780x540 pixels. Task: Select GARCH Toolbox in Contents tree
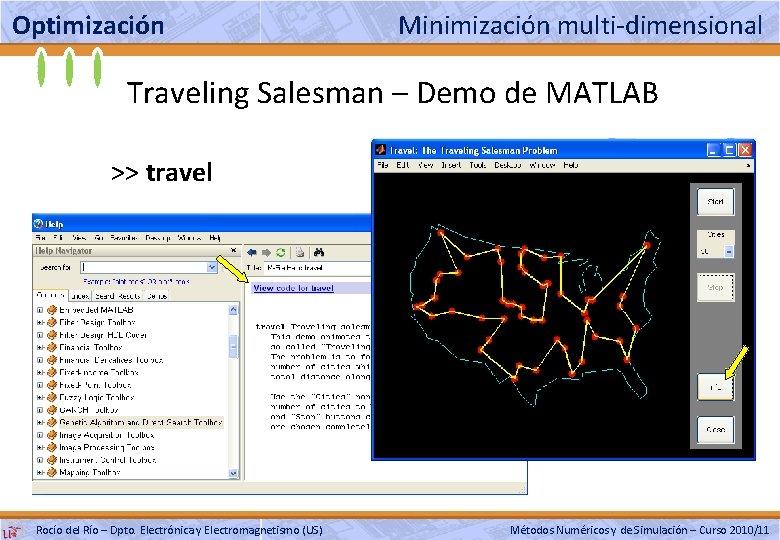pos(89,410)
